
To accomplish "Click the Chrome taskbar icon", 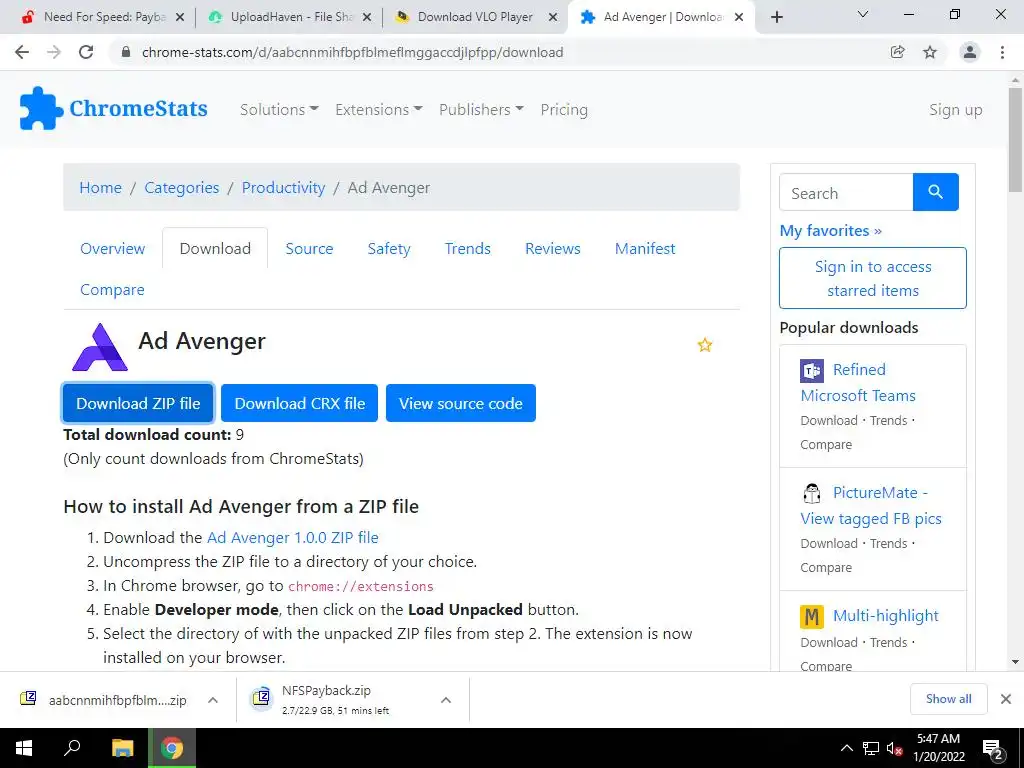I will tap(172, 748).
